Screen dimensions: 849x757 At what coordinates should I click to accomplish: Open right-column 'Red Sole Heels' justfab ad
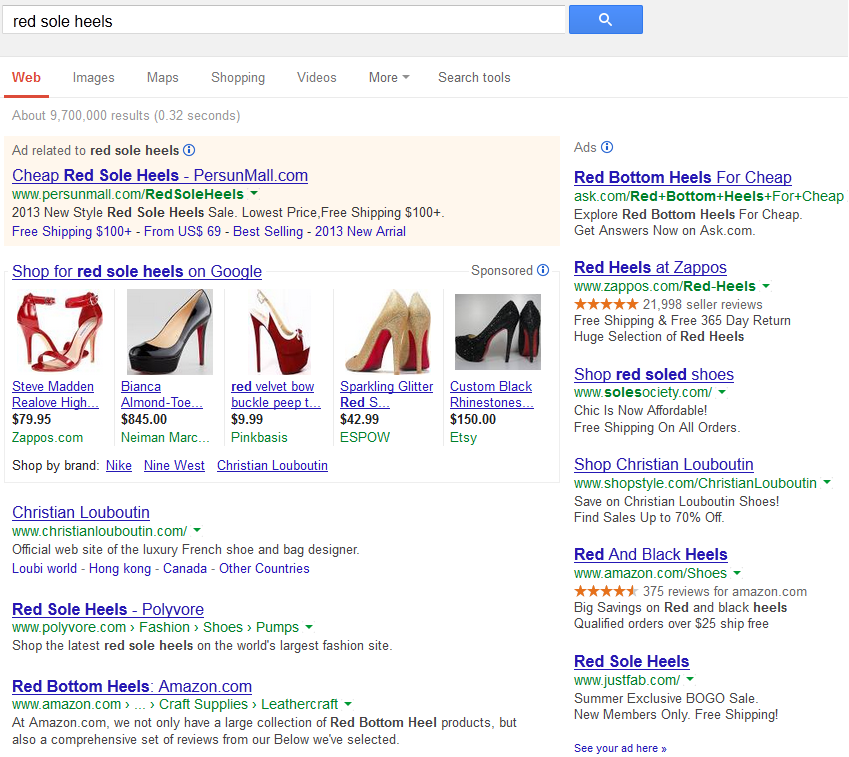(x=631, y=661)
